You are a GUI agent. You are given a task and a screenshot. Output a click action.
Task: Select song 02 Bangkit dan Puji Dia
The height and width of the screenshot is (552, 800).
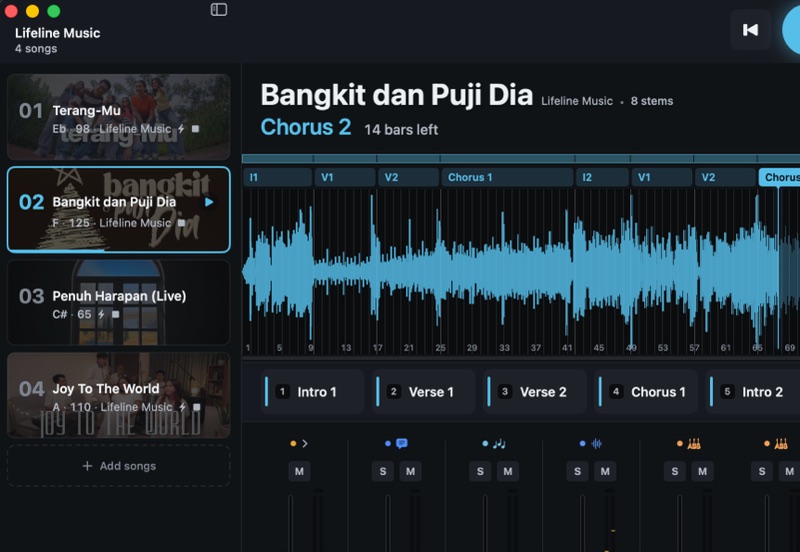pos(118,210)
